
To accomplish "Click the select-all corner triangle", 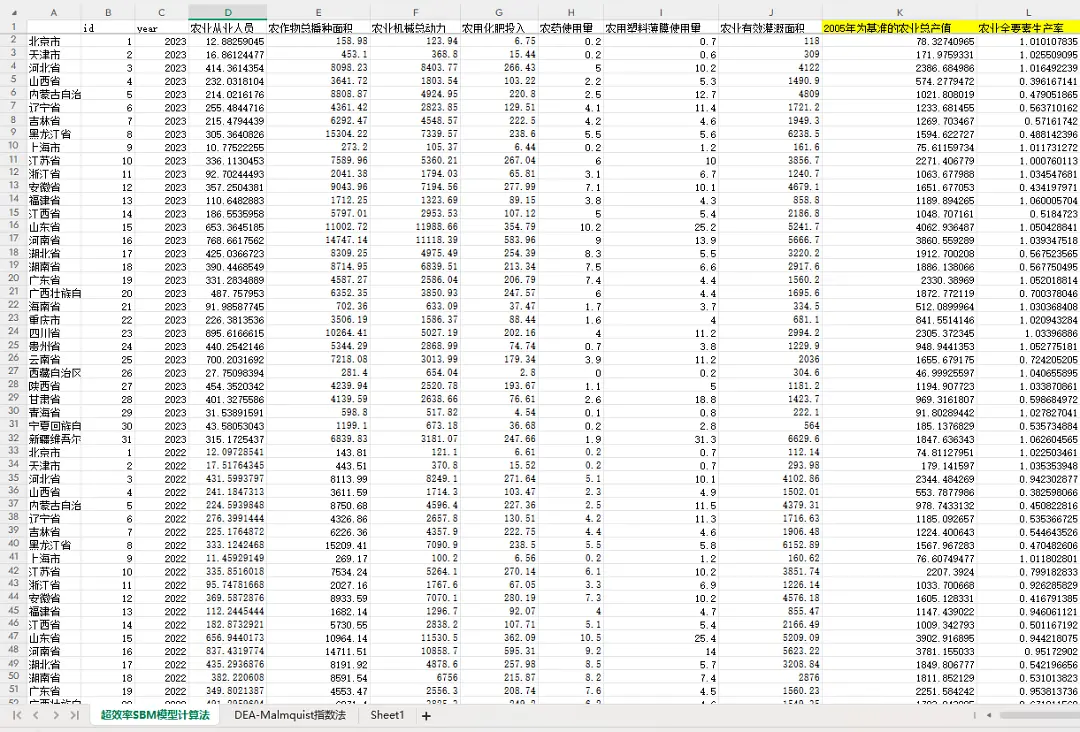I will click(14, 13).
